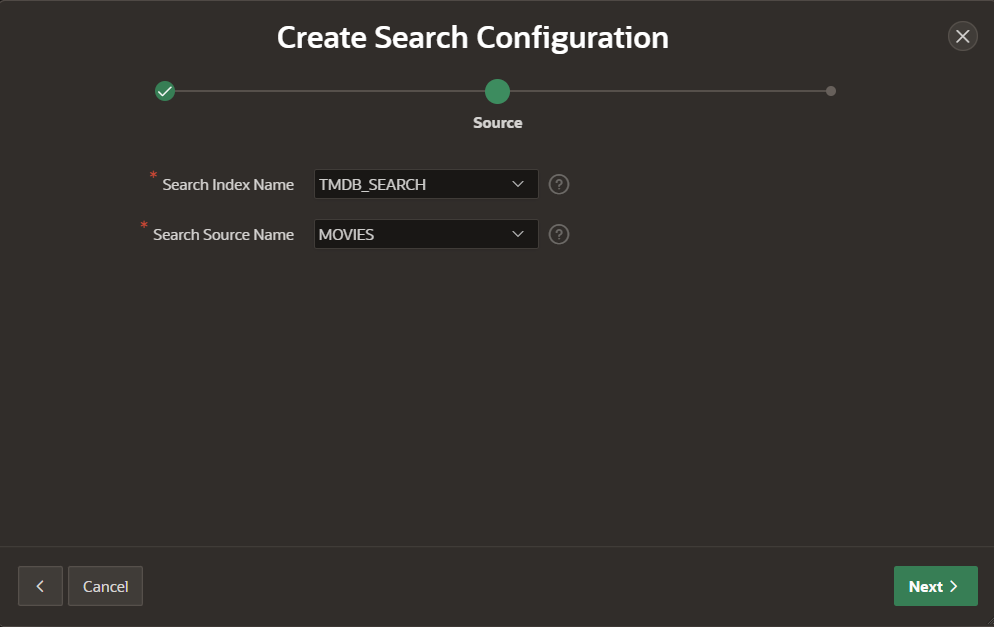This screenshot has width=994, height=627.
Task: Expand the MOVIES selector chevron
Action: [519, 234]
